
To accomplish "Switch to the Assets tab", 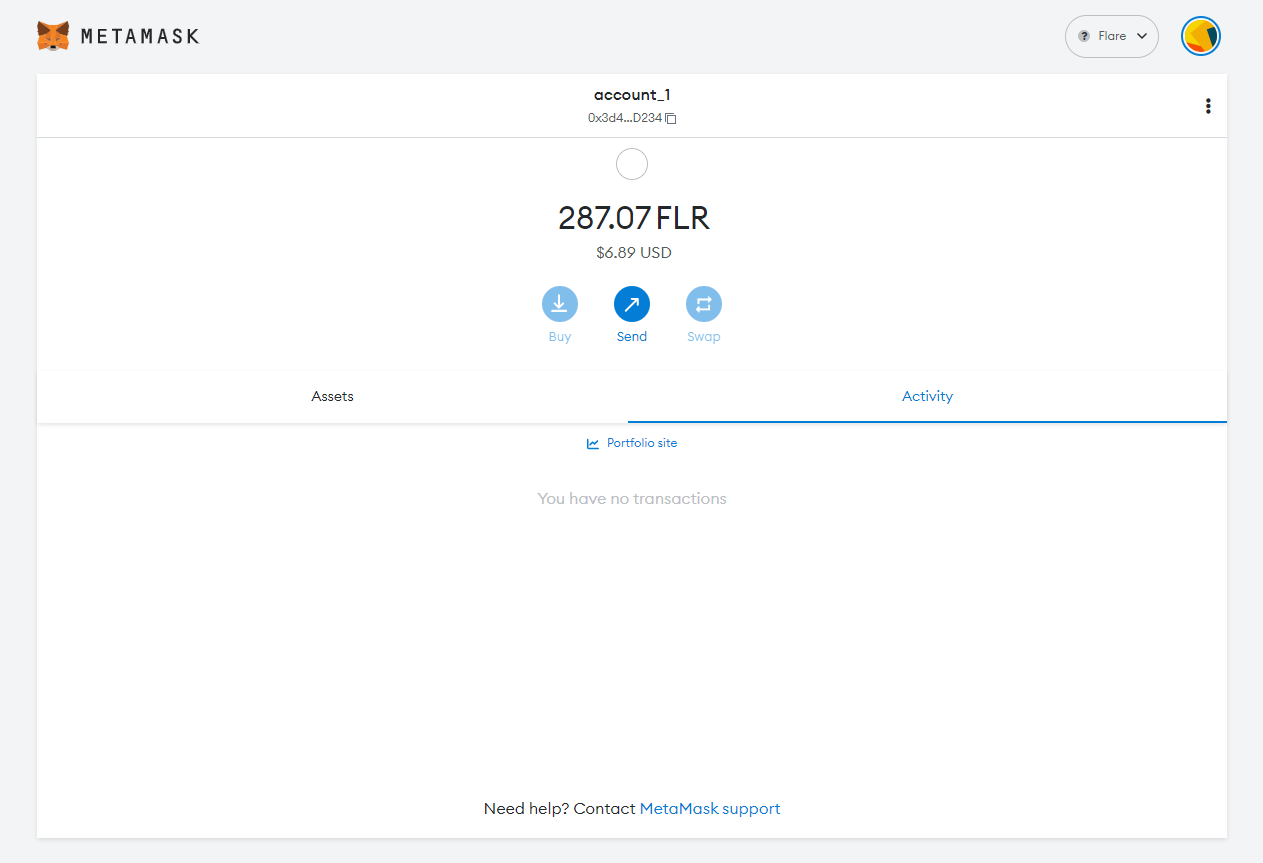I will tap(332, 396).
